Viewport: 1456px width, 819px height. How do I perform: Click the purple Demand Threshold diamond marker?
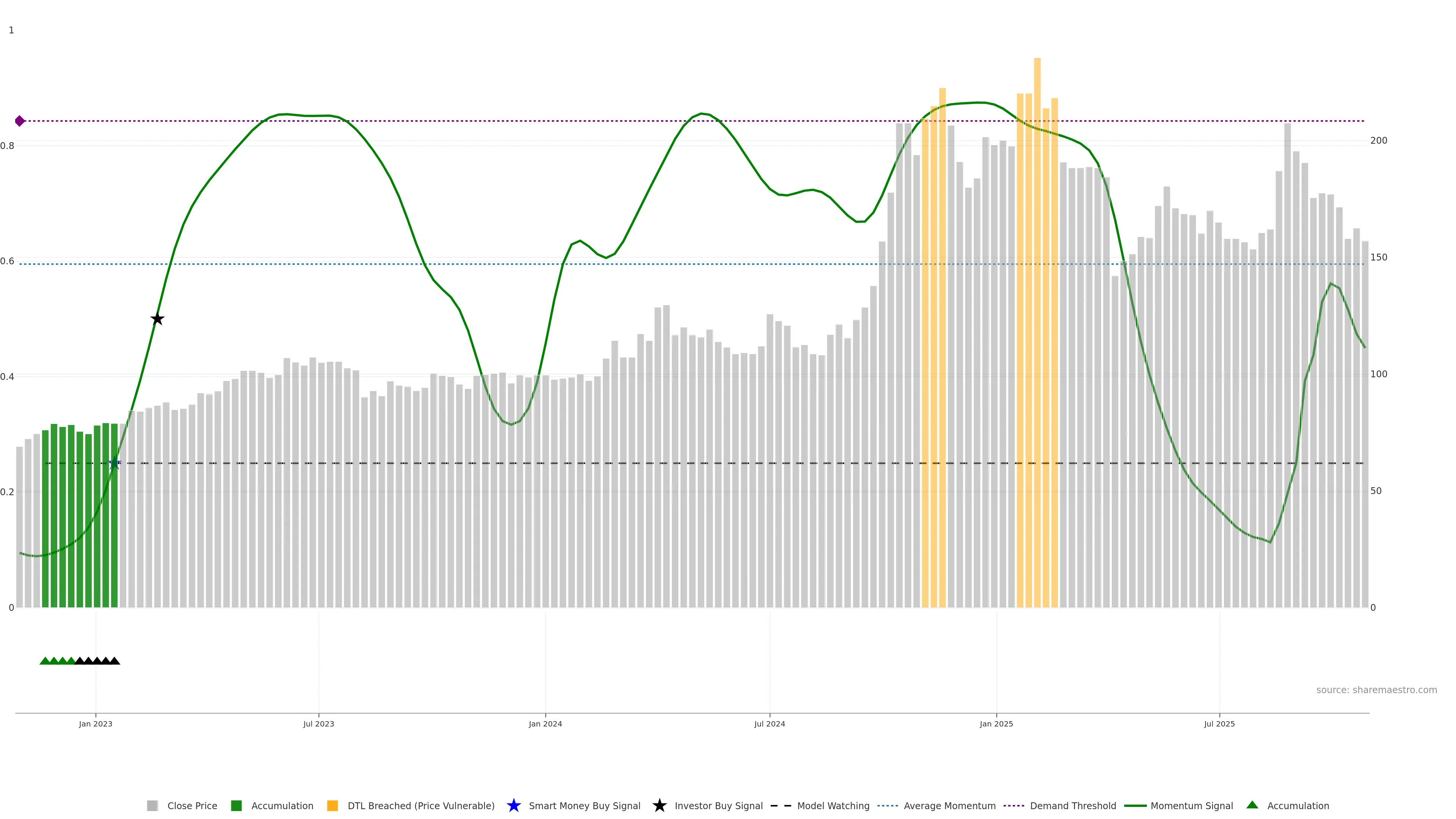(x=20, y=121)
